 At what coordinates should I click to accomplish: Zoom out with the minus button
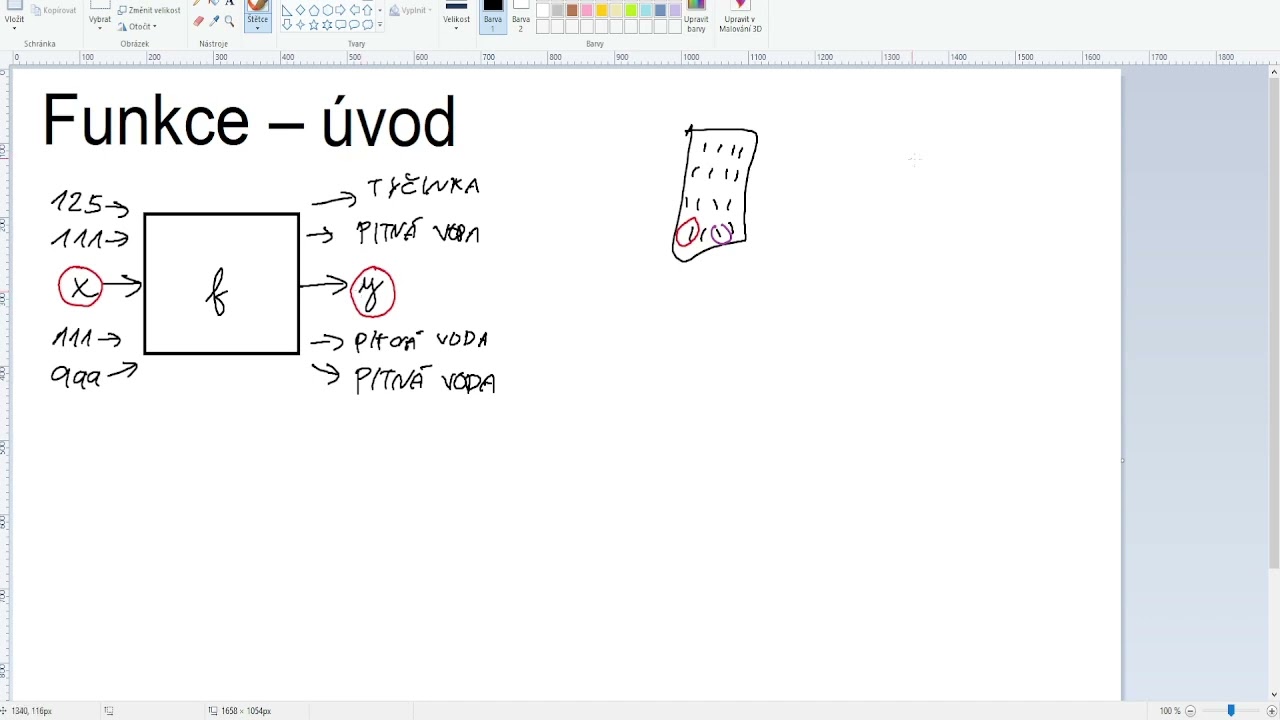[1190, 711]
